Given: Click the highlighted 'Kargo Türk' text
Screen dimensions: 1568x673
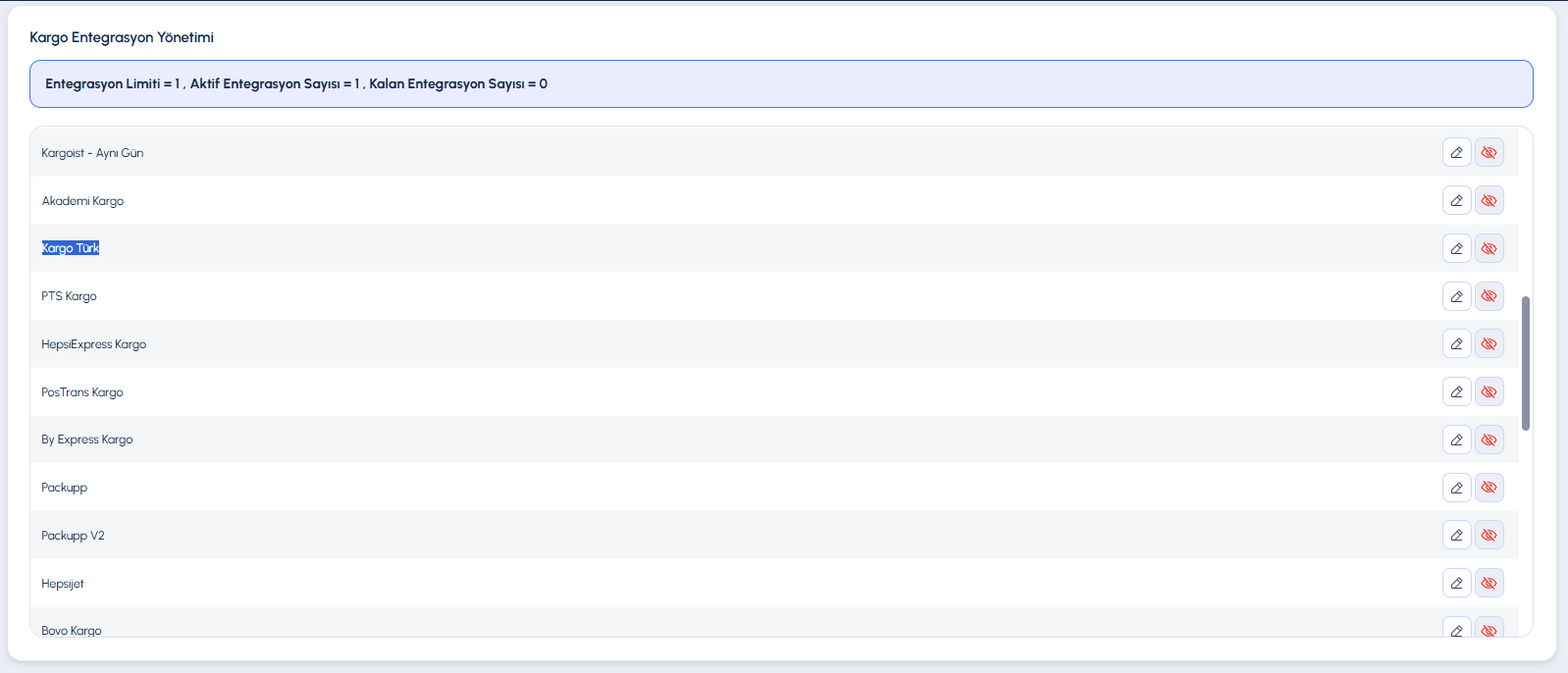Looking at the screenshot, I should [x=71, y=248].
